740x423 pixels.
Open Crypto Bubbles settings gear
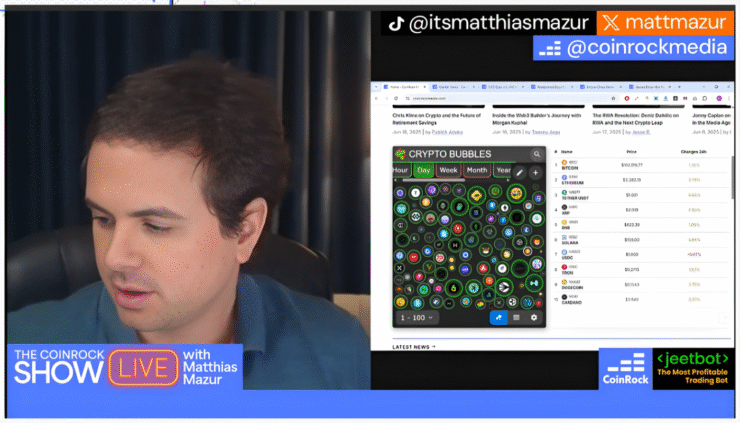tap(534, 318)
